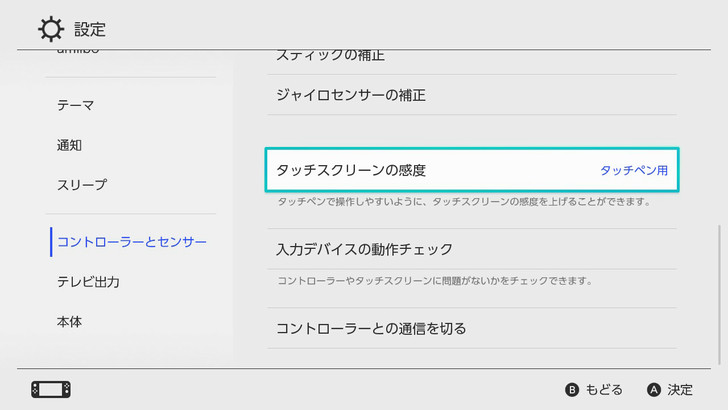728x410 pixels.
Task: Select コントローラーとの通信を切る
Action: [472, 328]
